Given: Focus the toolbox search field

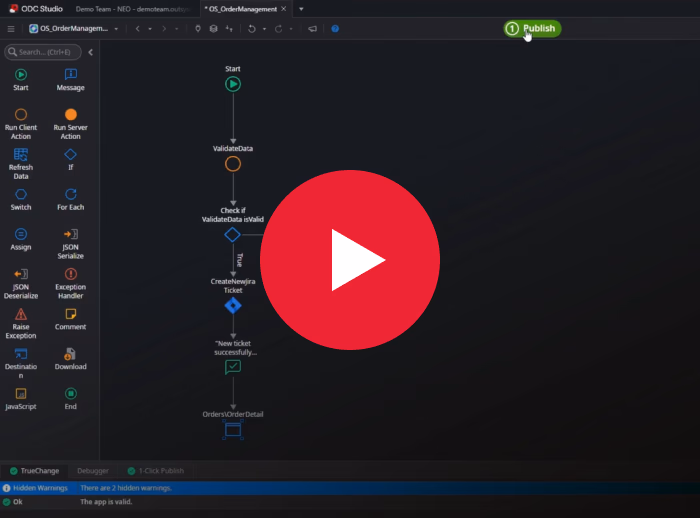Looking at the screenshot, I should (x=43, y=52).
